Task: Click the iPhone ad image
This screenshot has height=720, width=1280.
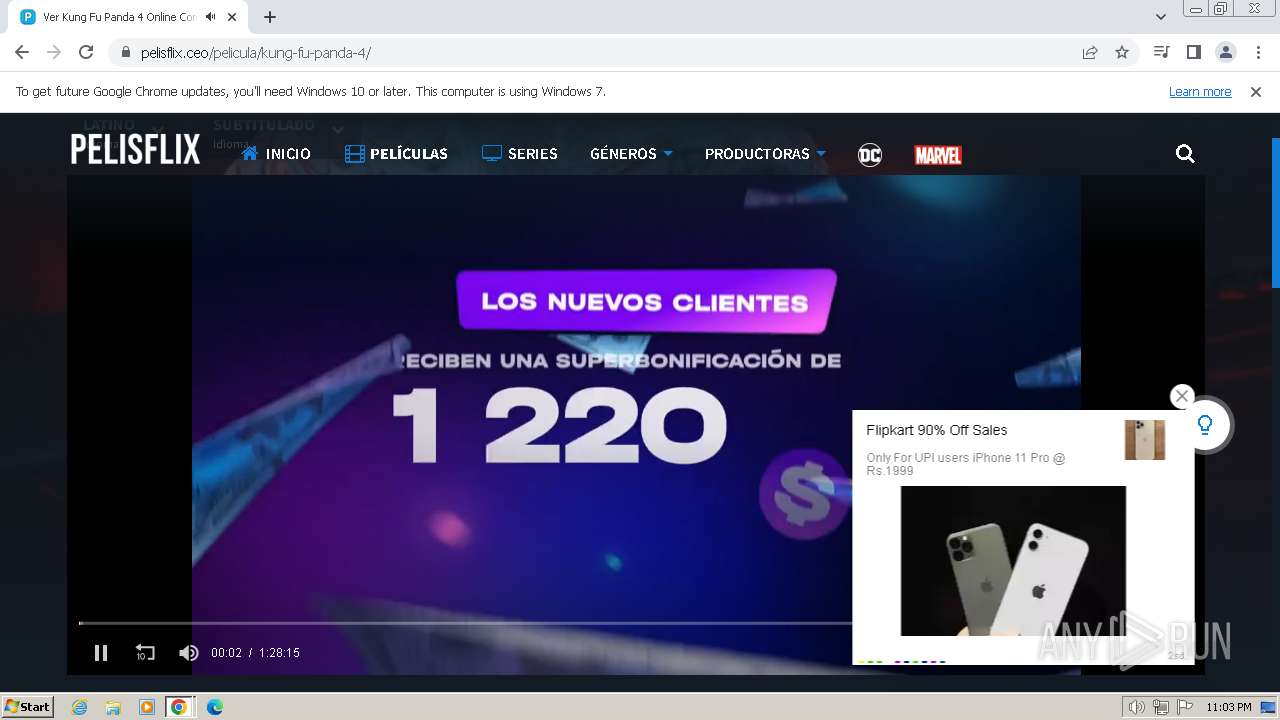Action: pos(1013,561)
